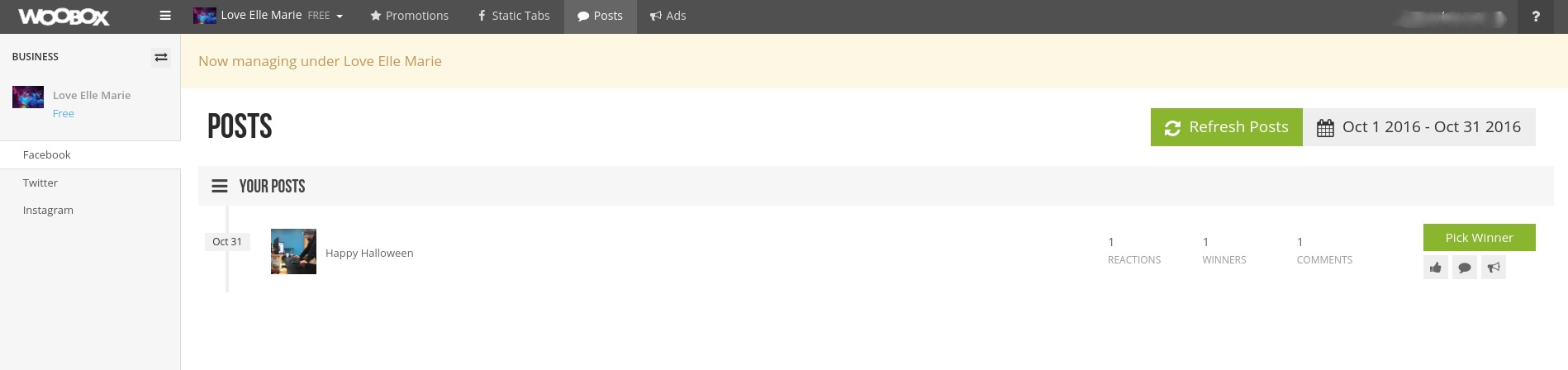Click the Refresh Posts button
Viewport: 1568px width, 370px height.
point(1227,127)
